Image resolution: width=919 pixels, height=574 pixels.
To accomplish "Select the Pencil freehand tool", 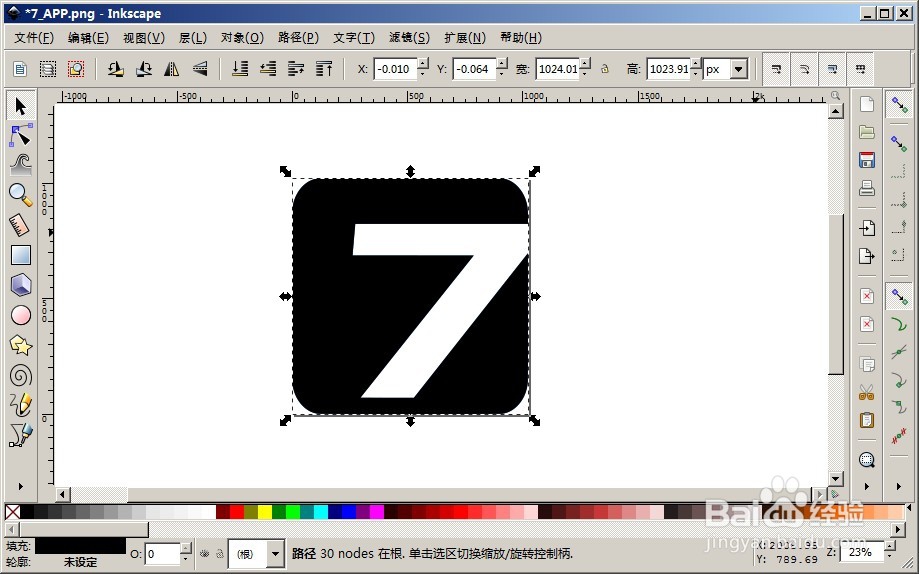I will pos(21,405).
